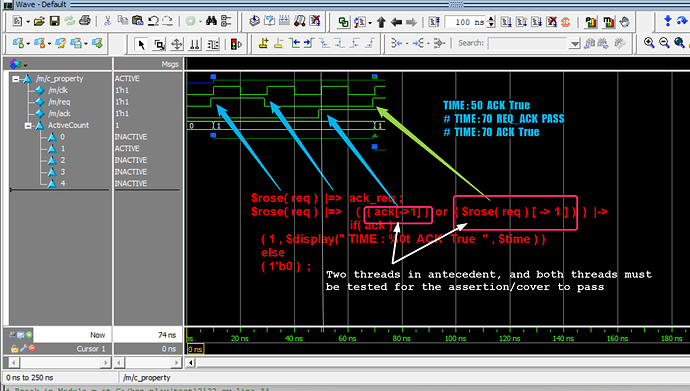Viewport: 690px width, 391px height.
Task: Select the /m/req signal
Action: point(59,102)
